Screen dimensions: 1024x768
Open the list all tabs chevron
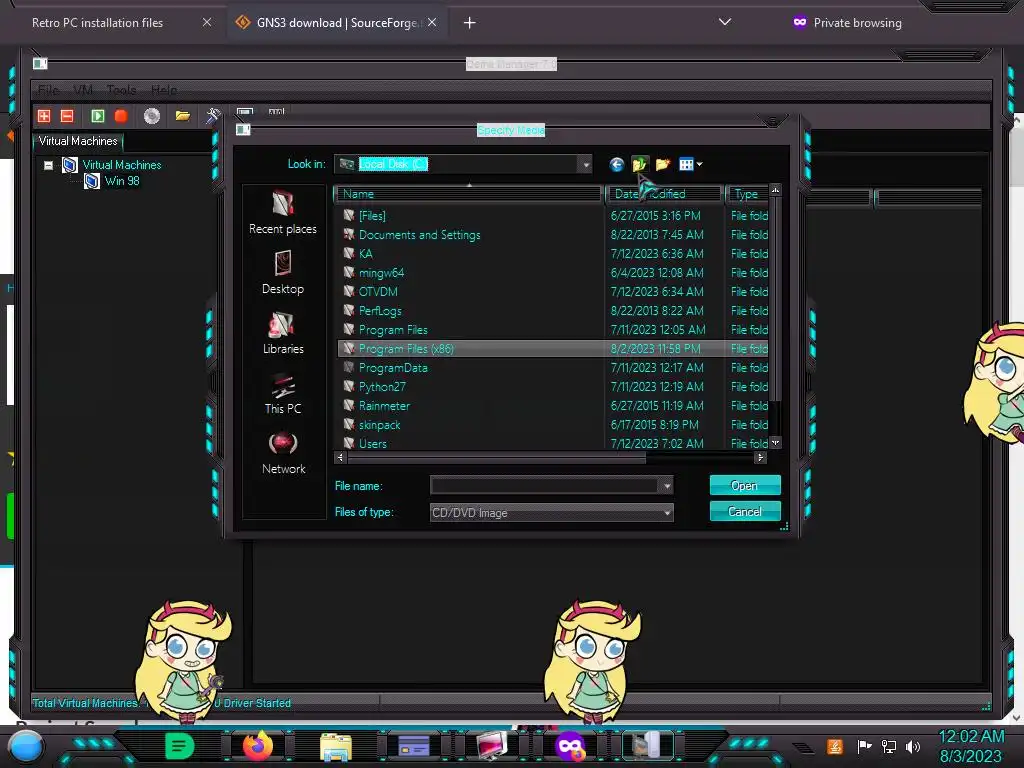click(x=724, y=22)
